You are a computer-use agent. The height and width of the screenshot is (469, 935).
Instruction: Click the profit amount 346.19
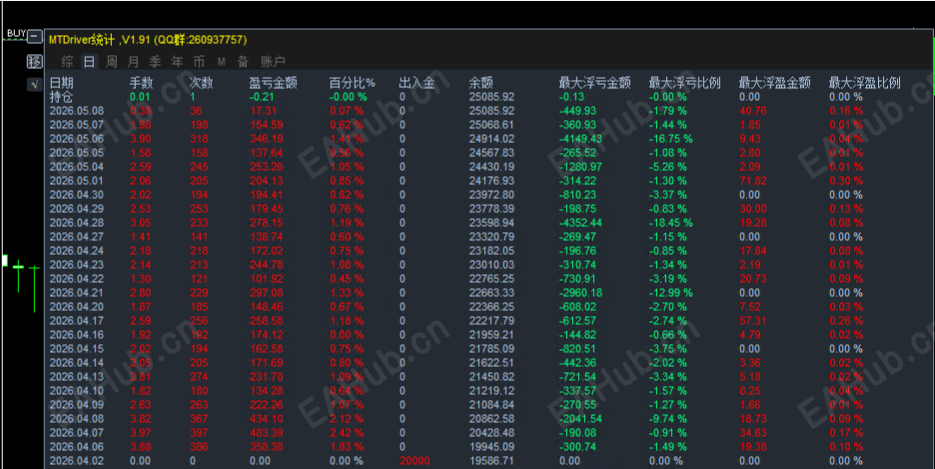click(267, 139)
